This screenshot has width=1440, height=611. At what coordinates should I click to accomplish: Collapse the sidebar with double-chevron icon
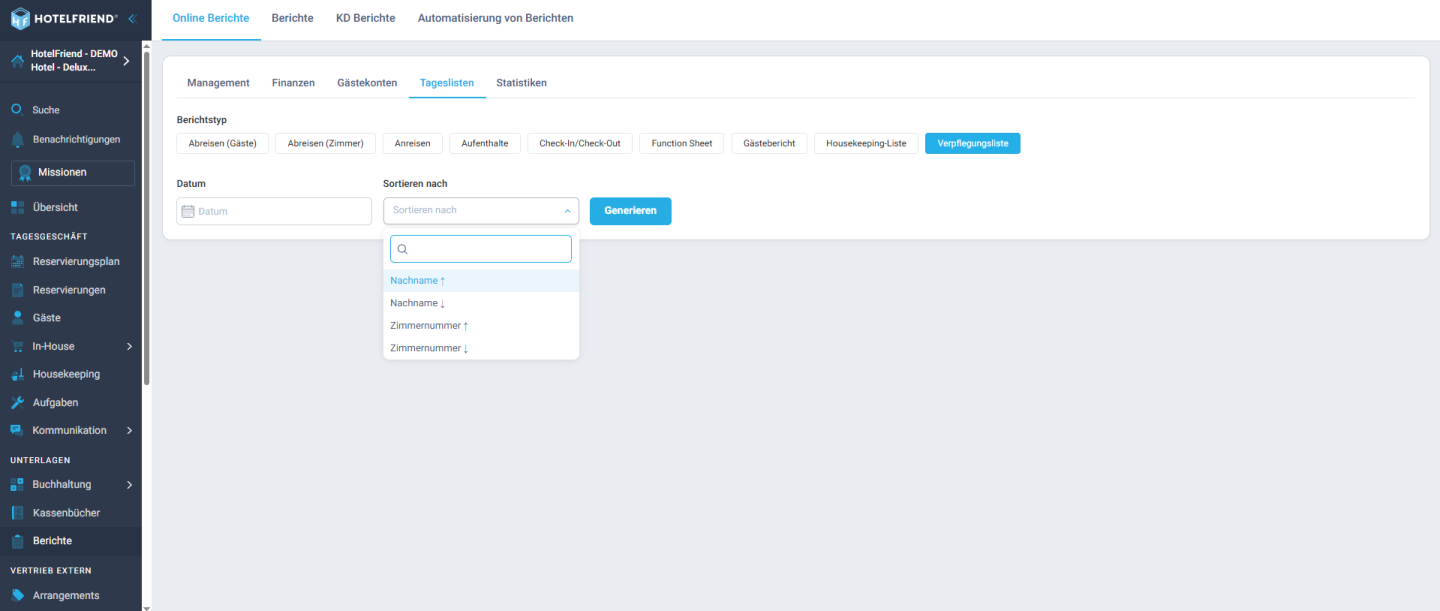[x=132, y=18]
